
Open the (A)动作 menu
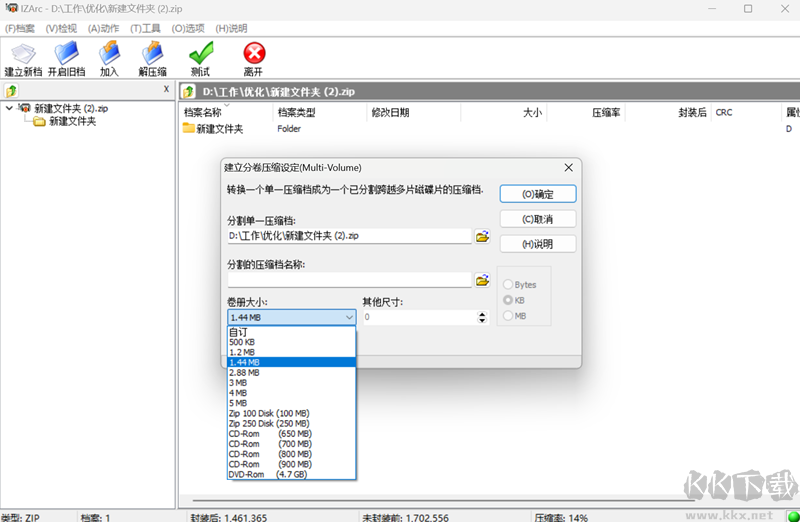coord(103,29)
